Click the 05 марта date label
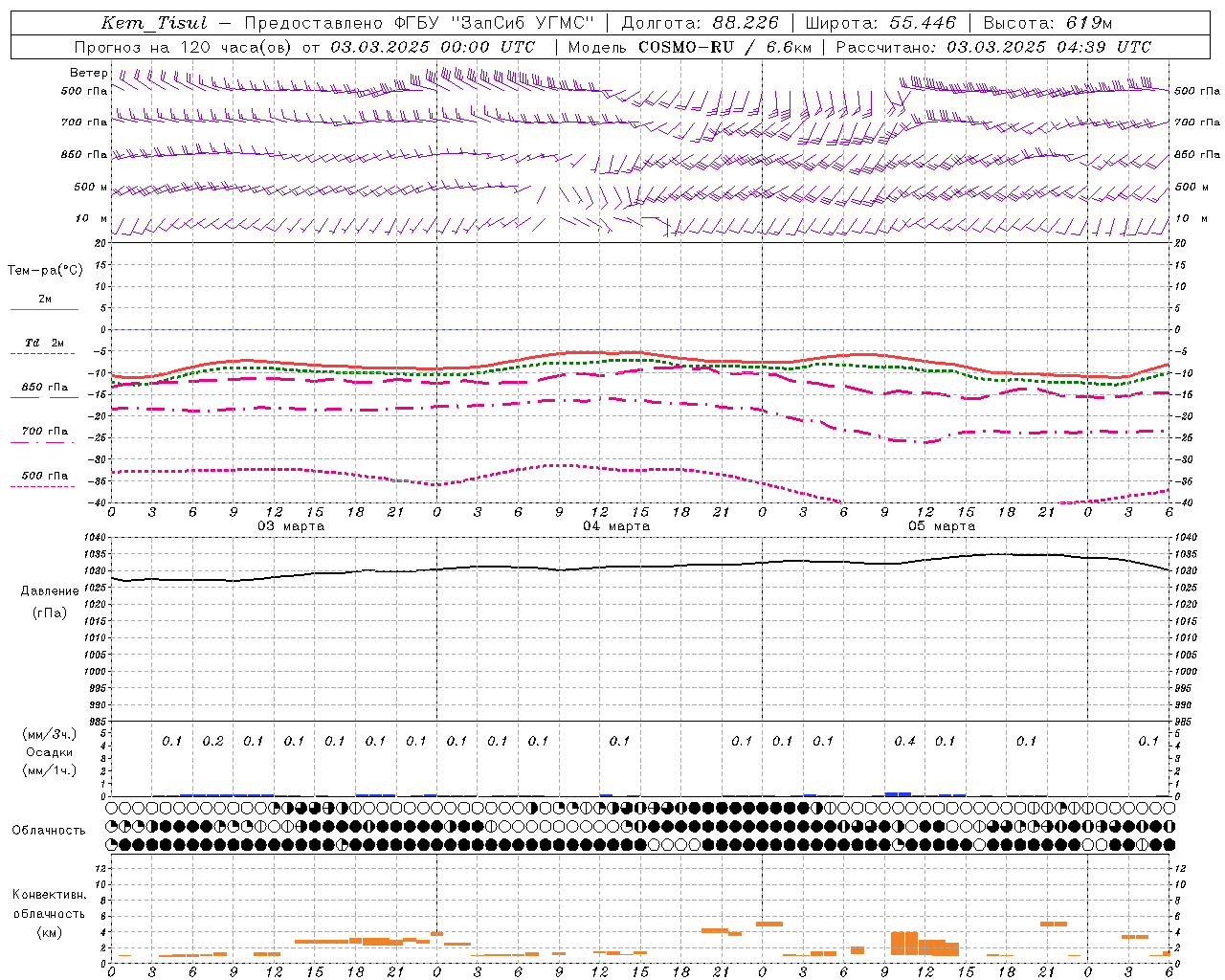Image resolution: width=1225 pixels, height=980 pixels. click(x=942, y=526)
